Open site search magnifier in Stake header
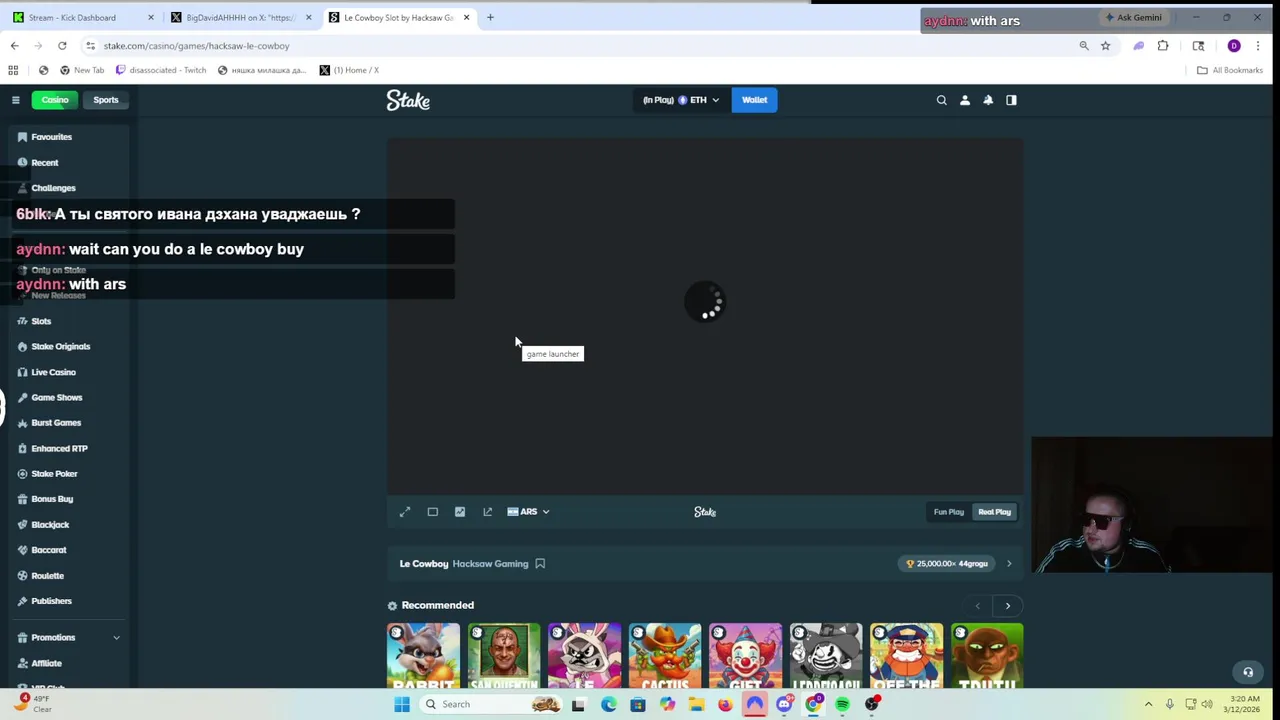The width and height of the screenshot is (1280, 720). (941, 100)
